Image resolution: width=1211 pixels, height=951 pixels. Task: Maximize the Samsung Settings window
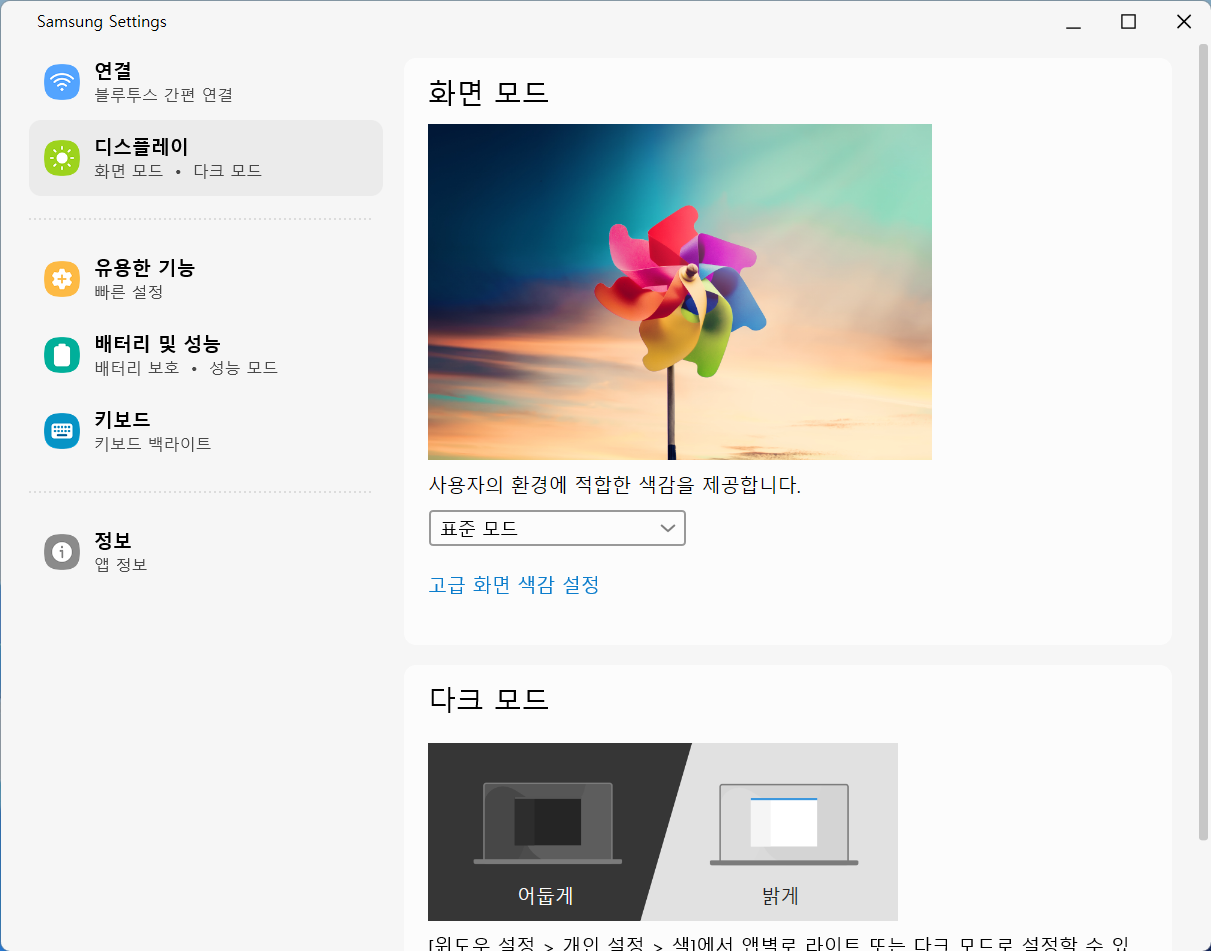pos(1128,22)
